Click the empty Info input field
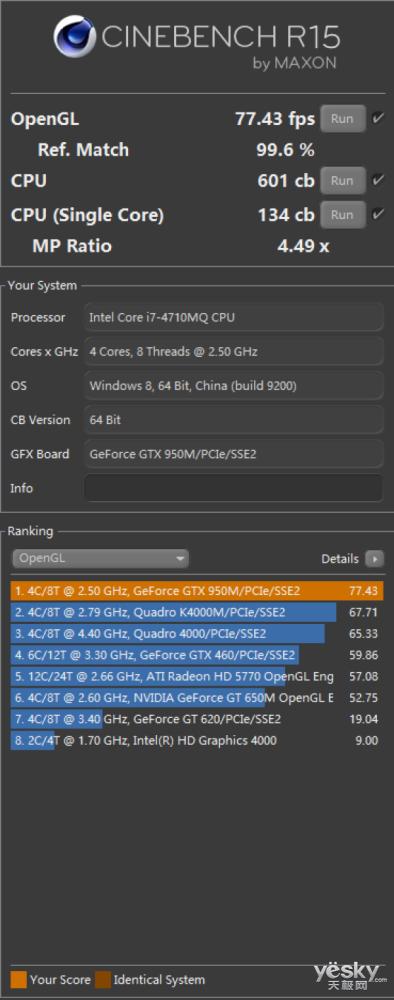394x1000 pixels. tap(233, 489)
